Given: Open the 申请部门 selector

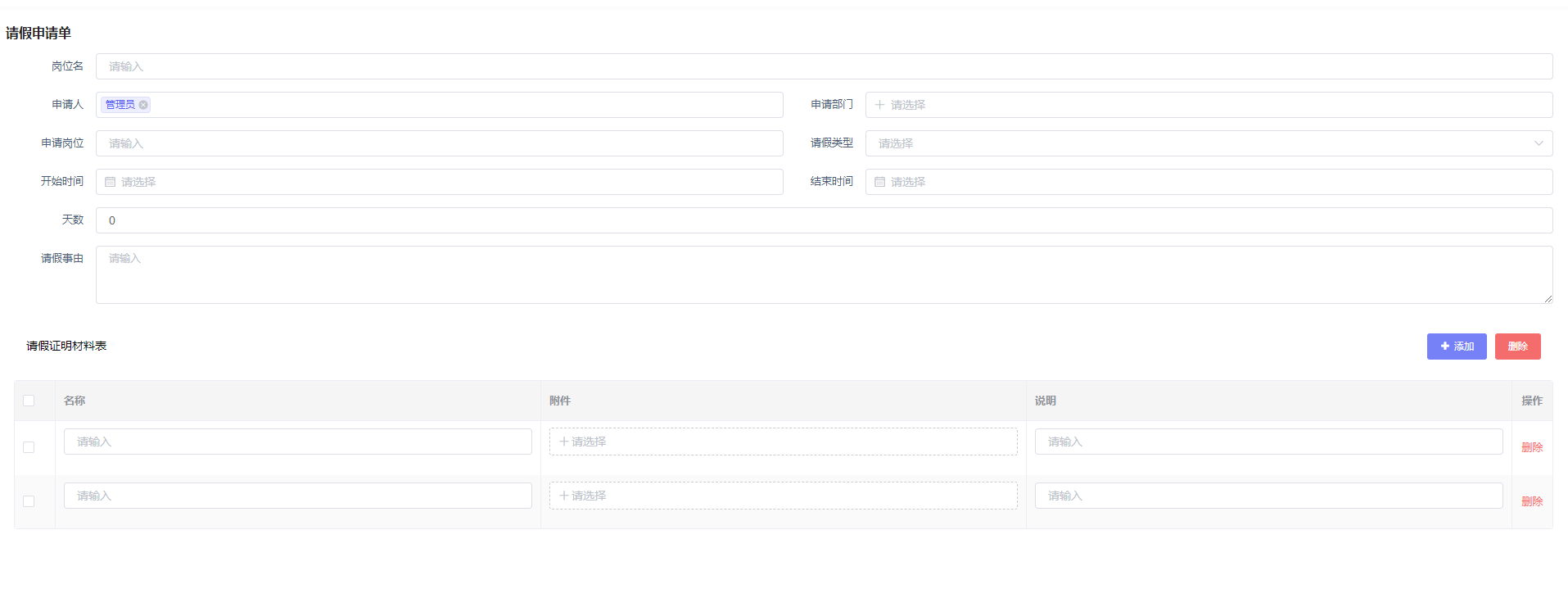Looking at the screenshot, I should point(1208,105).
